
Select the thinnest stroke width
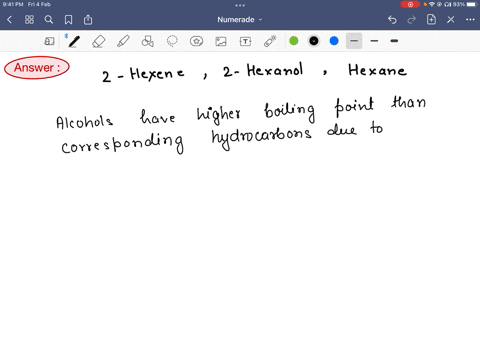pyautogui.click(x=354, y=41)
